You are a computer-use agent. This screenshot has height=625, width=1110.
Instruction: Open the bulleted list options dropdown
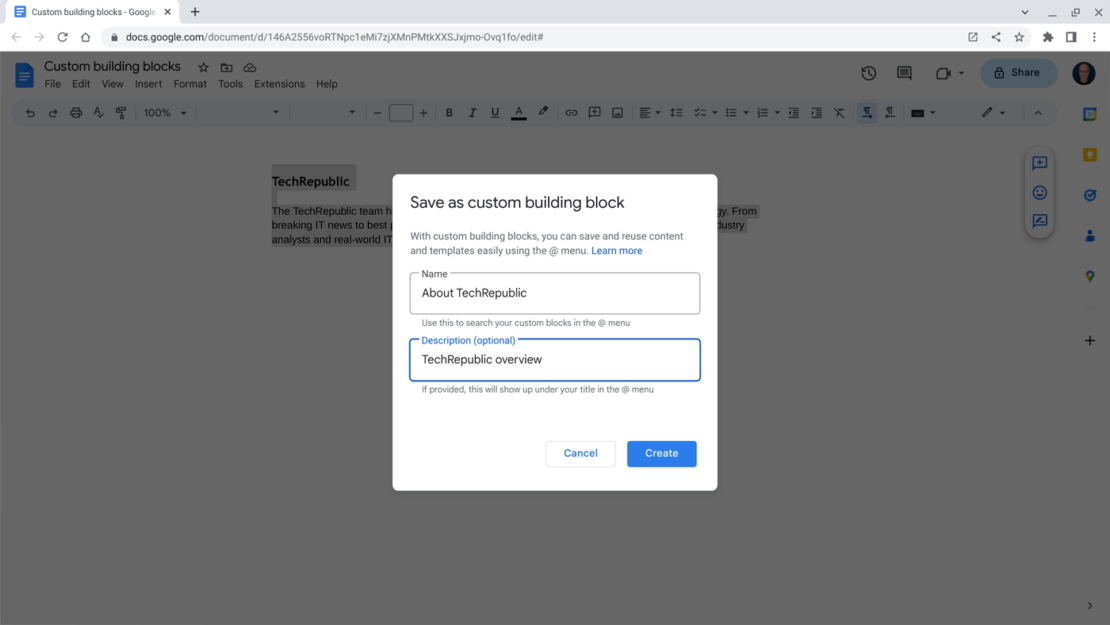click(745, 112)
